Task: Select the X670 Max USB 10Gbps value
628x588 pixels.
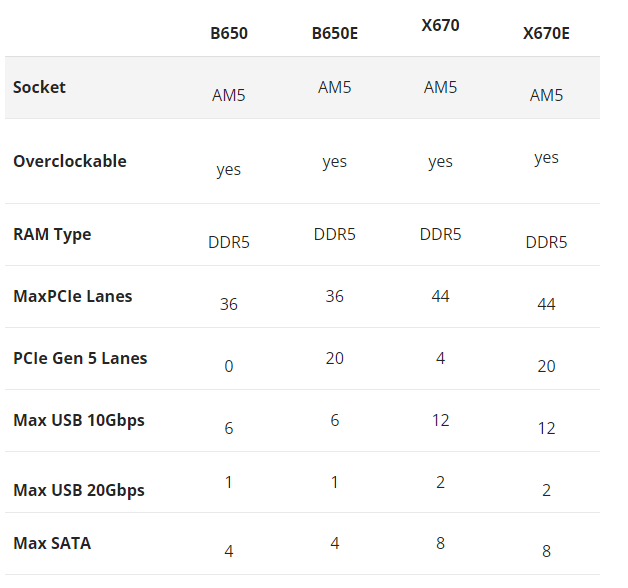Action: pyautogui.click(x=440, y=420)
